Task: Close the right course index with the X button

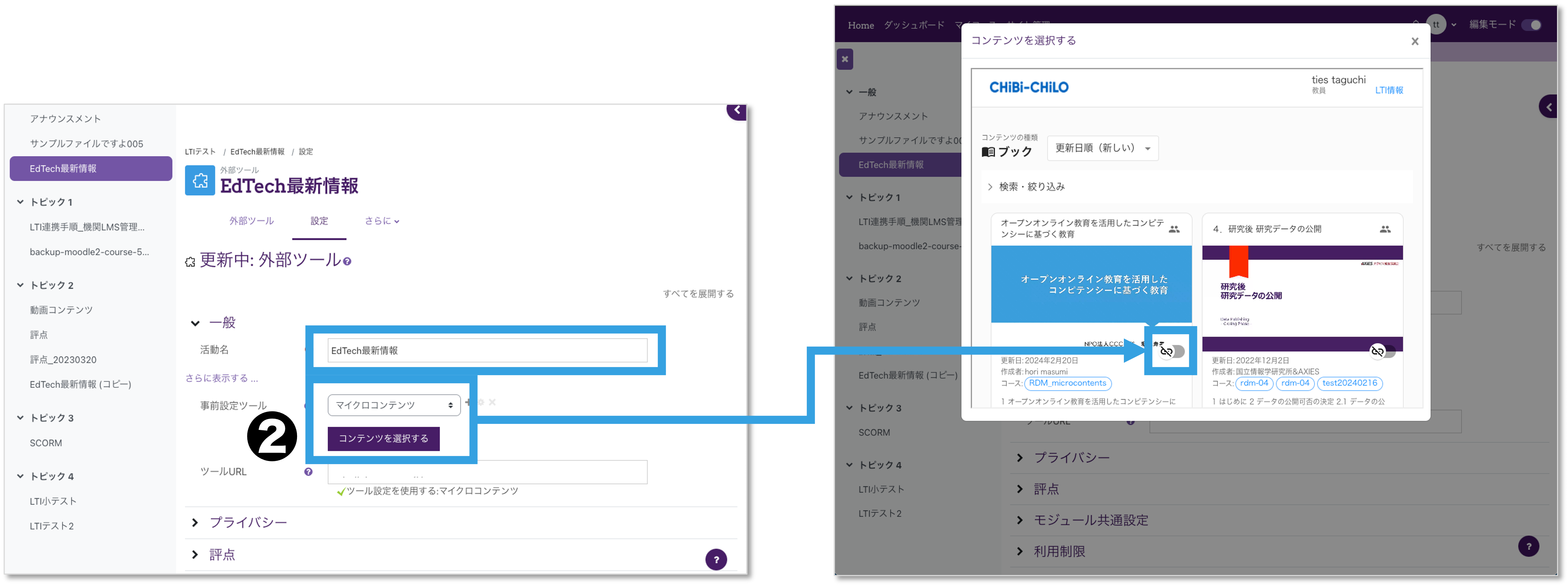Action: [x=844, y=59]
